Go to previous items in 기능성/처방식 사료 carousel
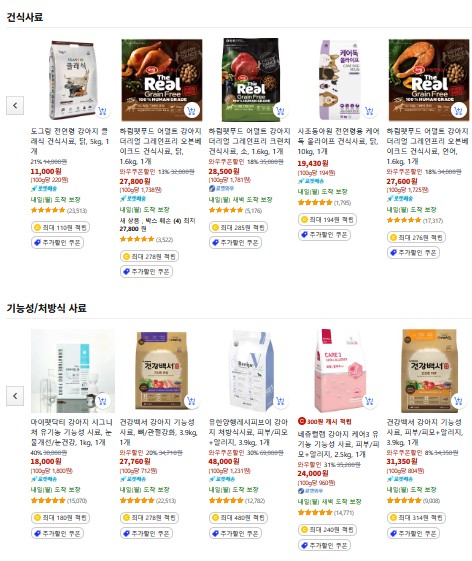 coord(15,396)
